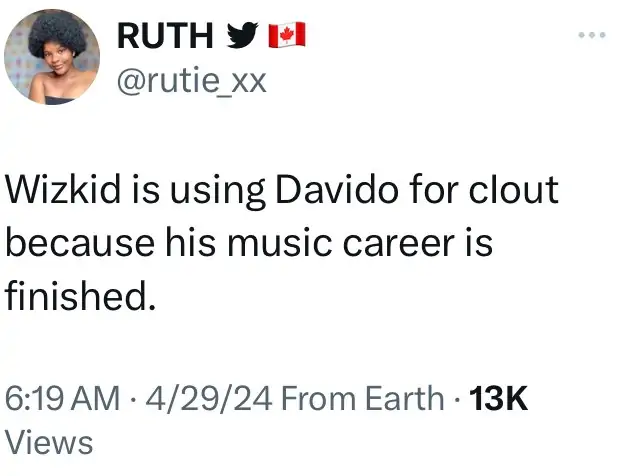Image resolution: width=620 pixels, height=476 pixels.
Task: Click the 13K view count
Action: point(497,398)
